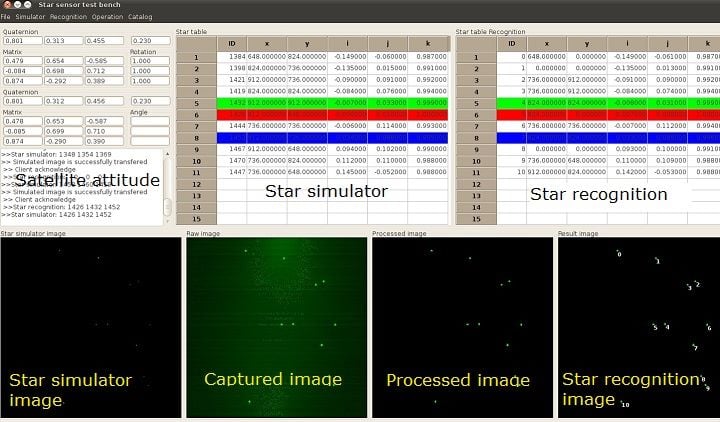The width and height of the screenshot is (720, 422).
Task: Select the matrix field with 0.479
Action: point(22,61)
